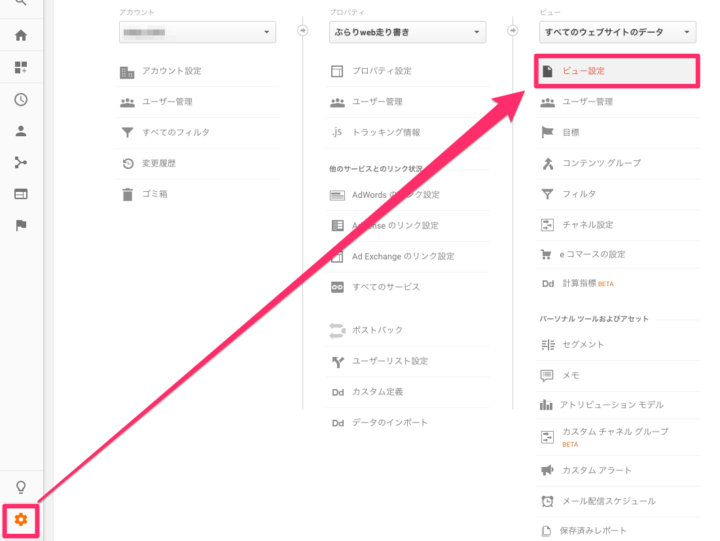The height and width of the screenshot is (541, 720).
Task: Click the Discover lightbulb icon
Action: pos(20,487)
